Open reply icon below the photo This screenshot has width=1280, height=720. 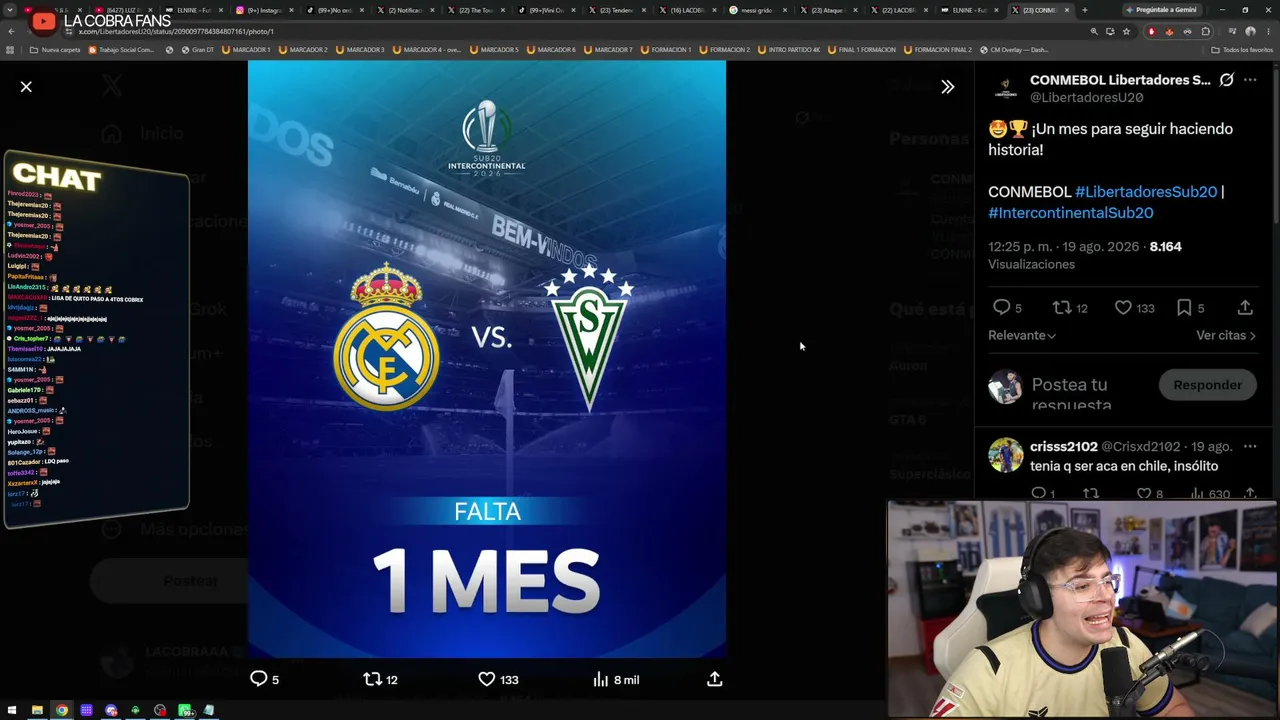[259, 679]
